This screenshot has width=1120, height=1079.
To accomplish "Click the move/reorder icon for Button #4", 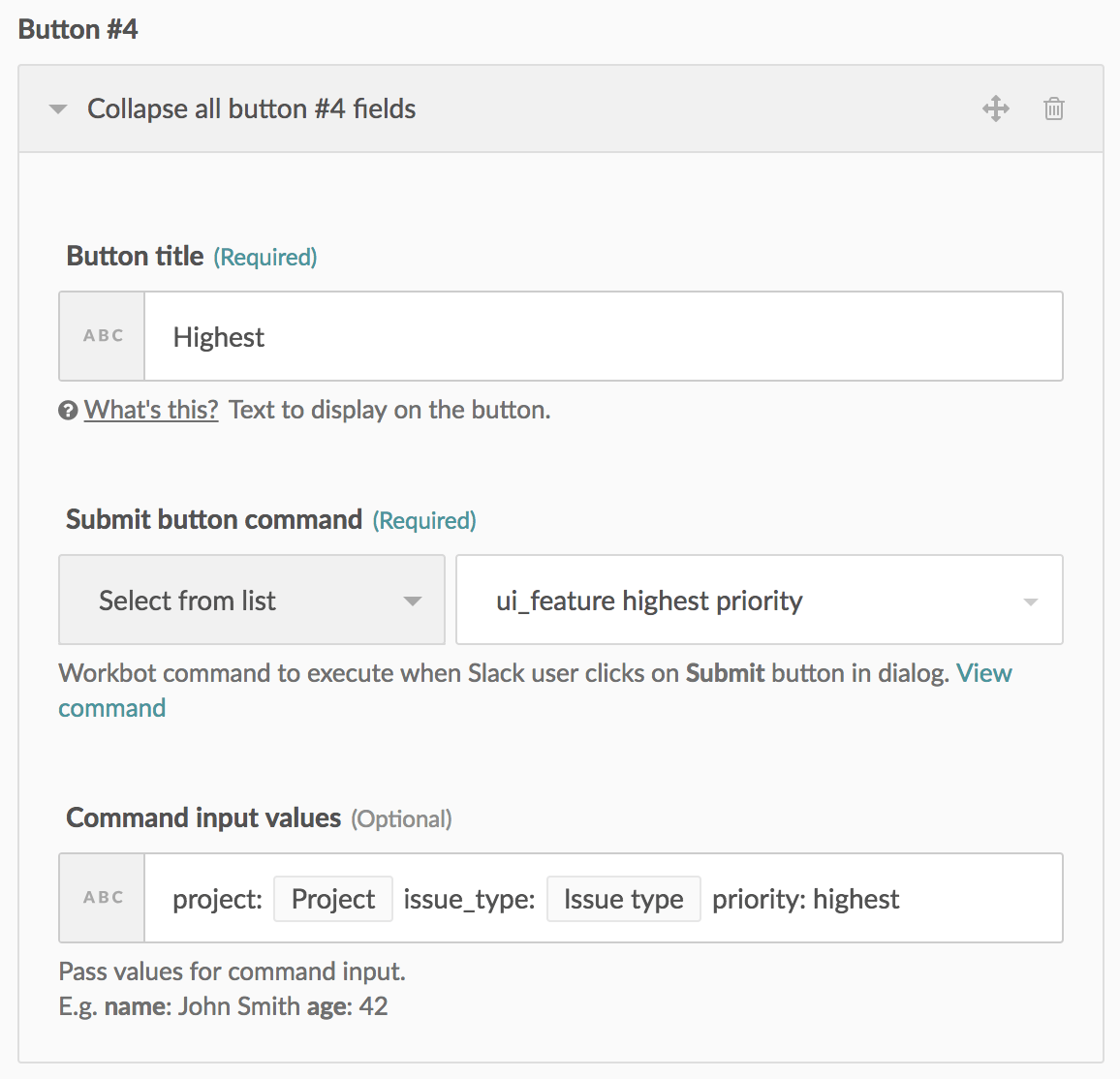I will [x=995, y=108].
